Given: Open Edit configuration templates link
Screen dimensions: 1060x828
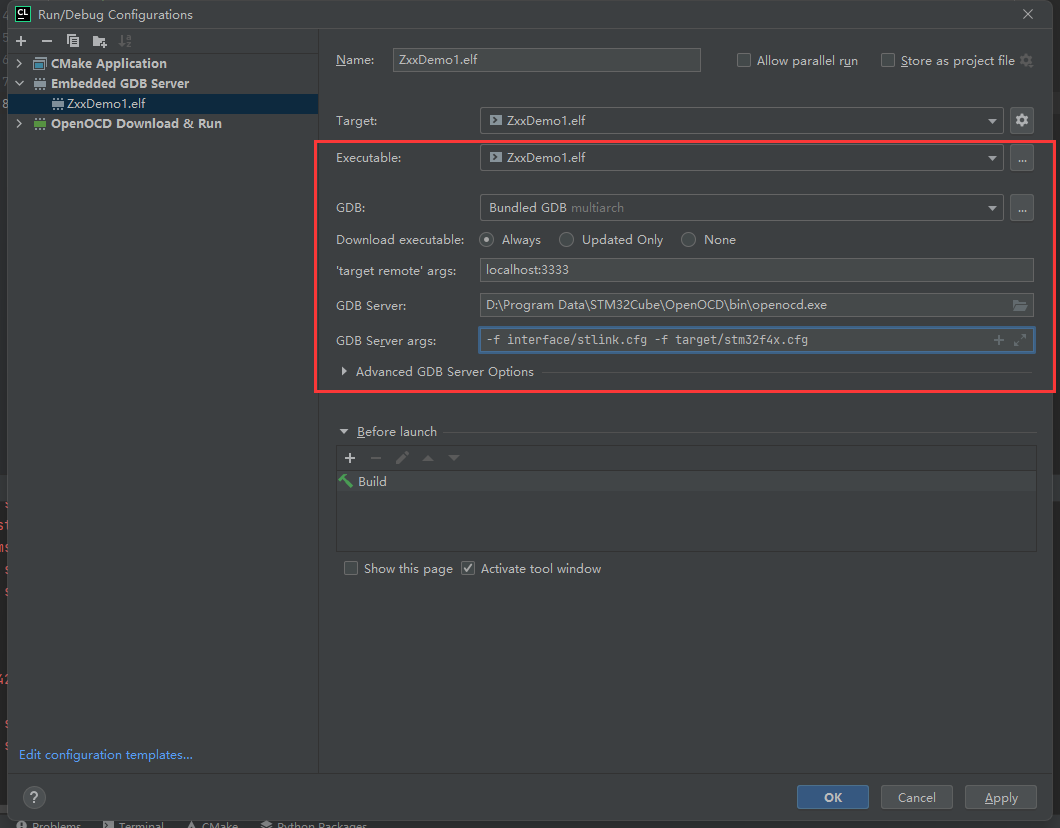Looking at the screenshot, I should (x=105, y=754).
